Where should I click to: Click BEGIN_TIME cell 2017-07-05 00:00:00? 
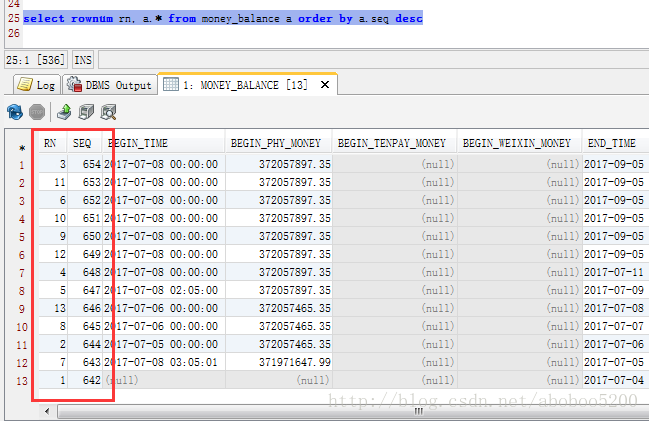click(164, 344)
